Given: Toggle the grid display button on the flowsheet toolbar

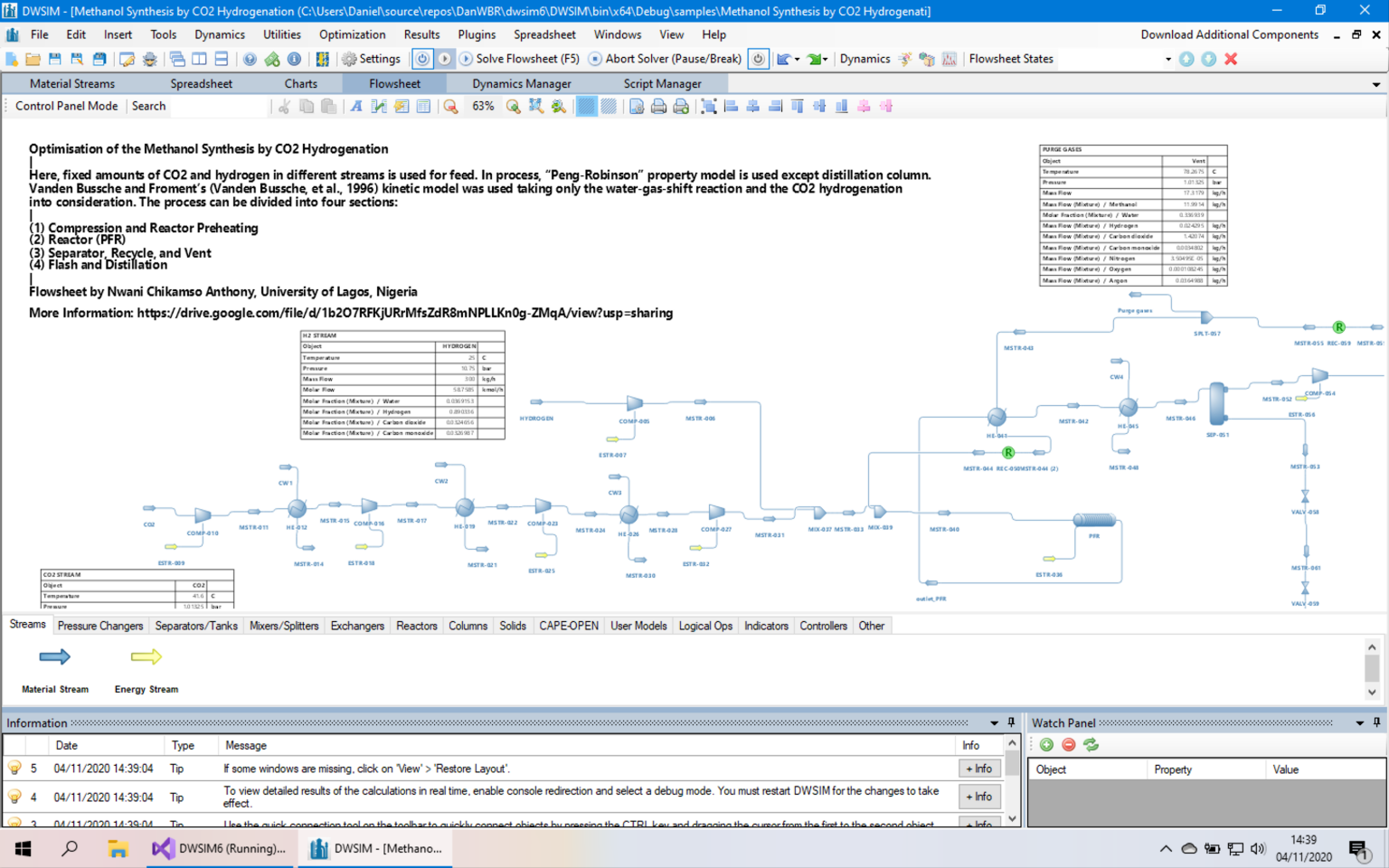Looking at the screenshot, I should pos(586,106).
